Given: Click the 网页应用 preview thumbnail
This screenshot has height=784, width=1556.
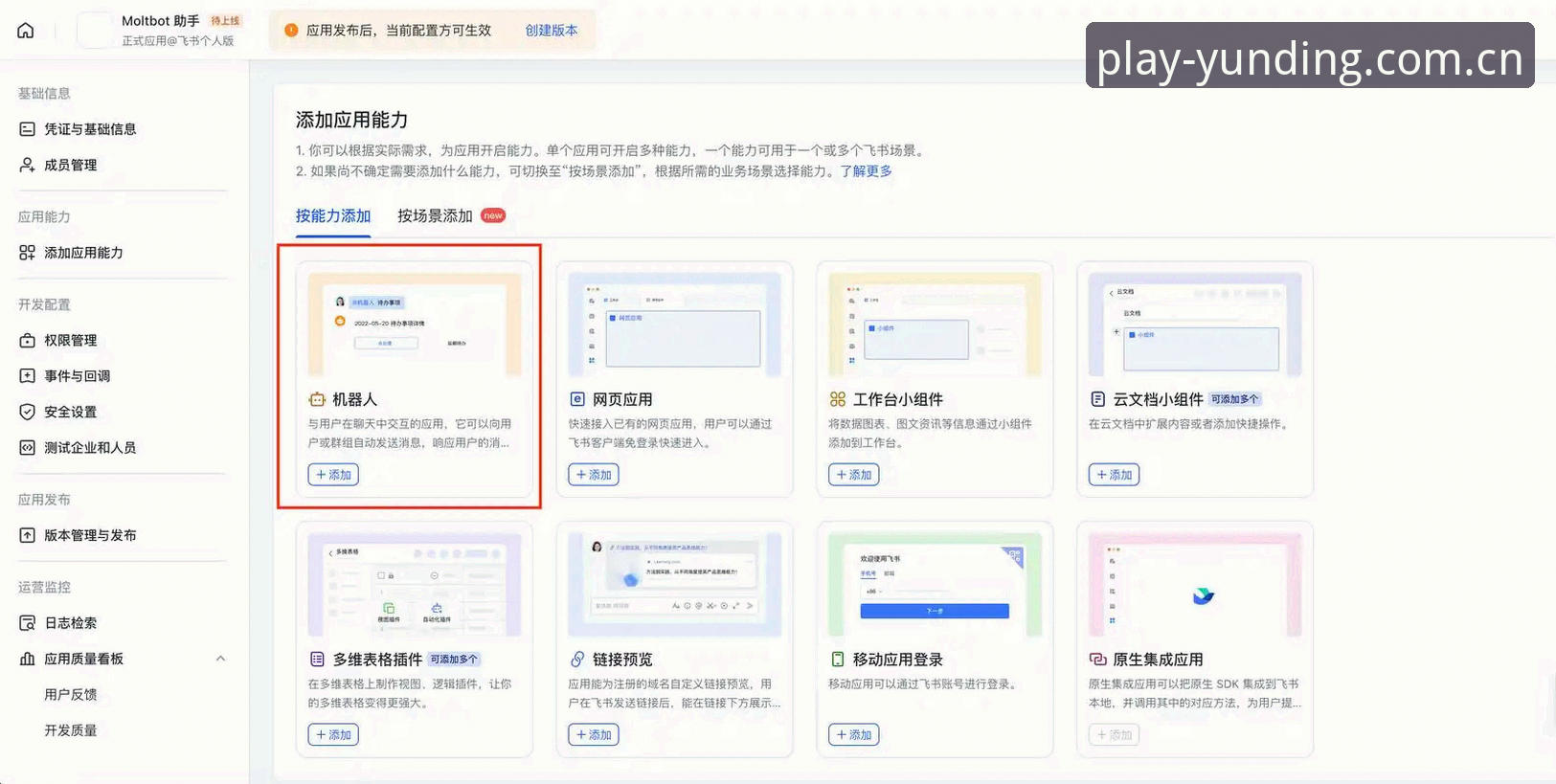Looking at the screenshot, I should [675, 325].
